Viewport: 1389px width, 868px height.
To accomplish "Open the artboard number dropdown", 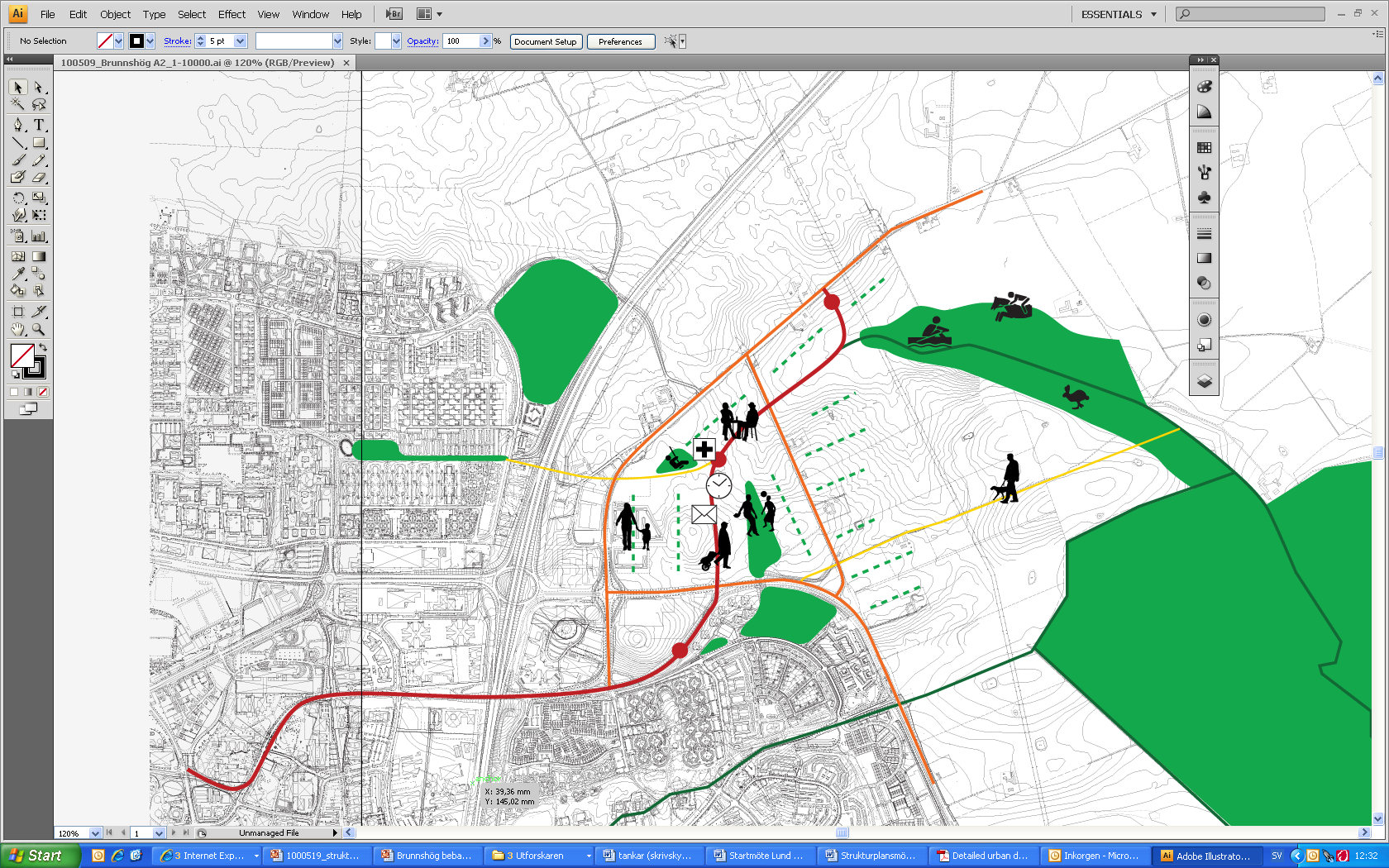I will pos(159,833).
